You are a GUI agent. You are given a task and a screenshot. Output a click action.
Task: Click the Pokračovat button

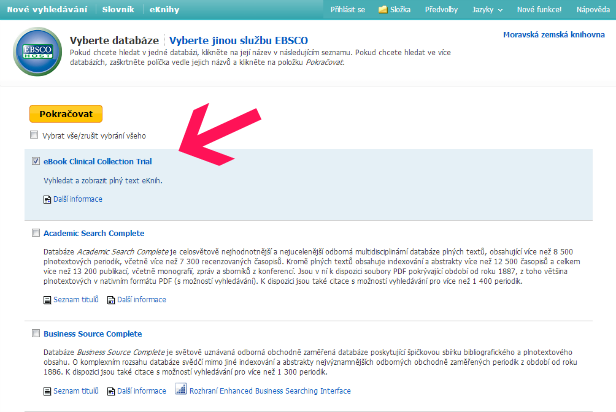(66, 114)
